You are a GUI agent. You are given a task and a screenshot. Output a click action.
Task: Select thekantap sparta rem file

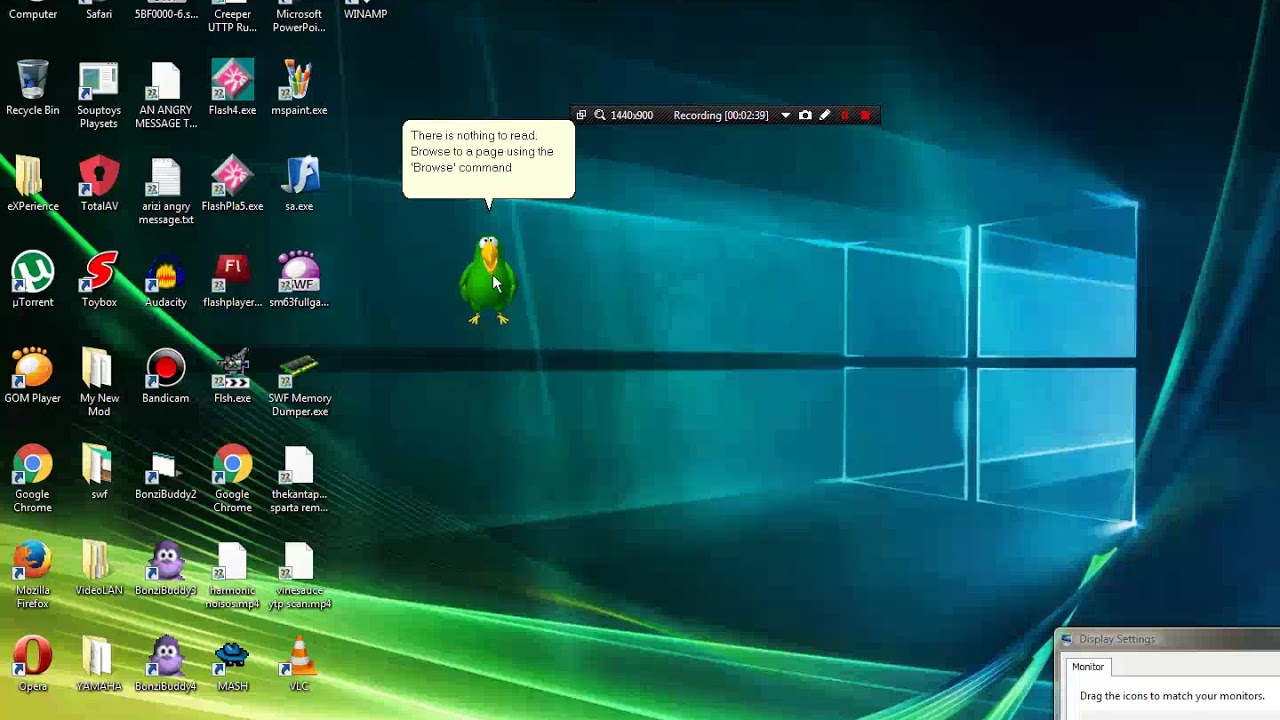(299, 479)
